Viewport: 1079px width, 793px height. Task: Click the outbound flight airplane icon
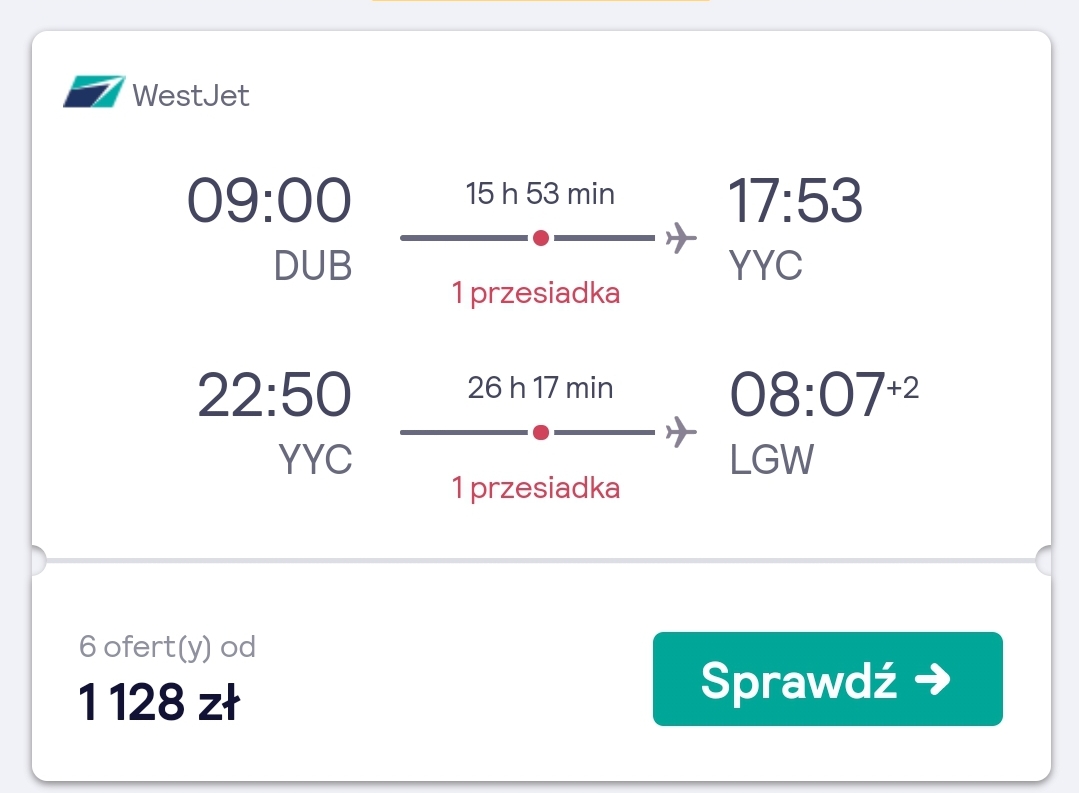pyautogui.click(x=681, y=238)
